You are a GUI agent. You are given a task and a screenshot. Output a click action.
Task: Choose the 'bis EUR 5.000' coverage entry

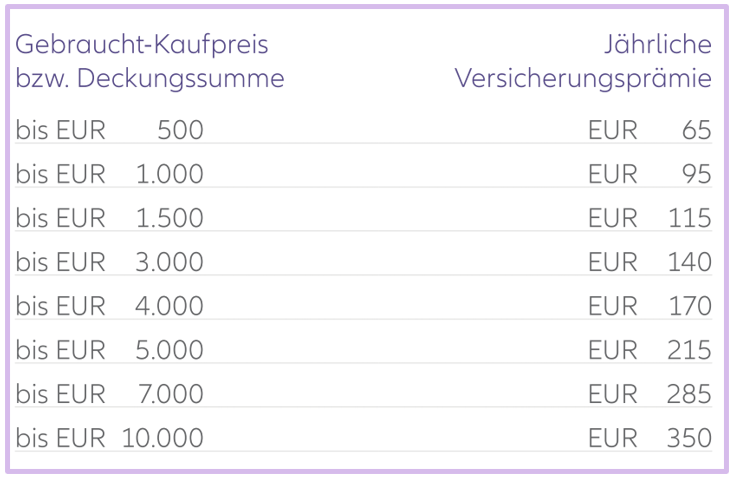point(109,350)
